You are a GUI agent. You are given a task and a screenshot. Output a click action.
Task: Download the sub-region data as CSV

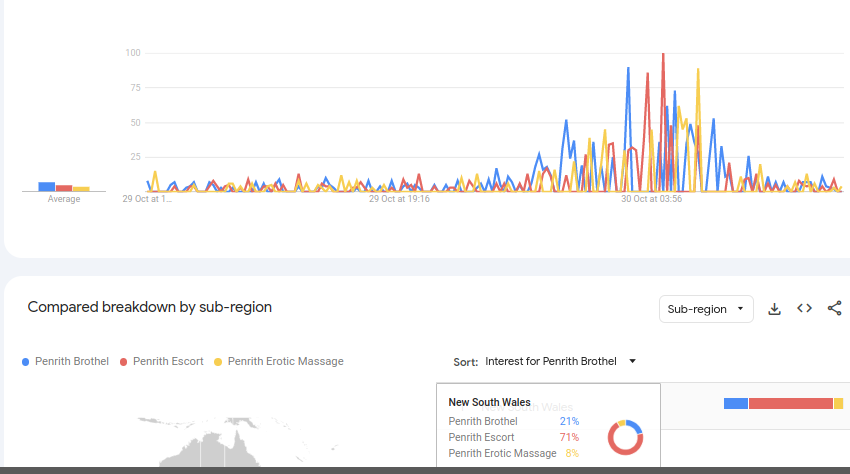tap(774, 309)
